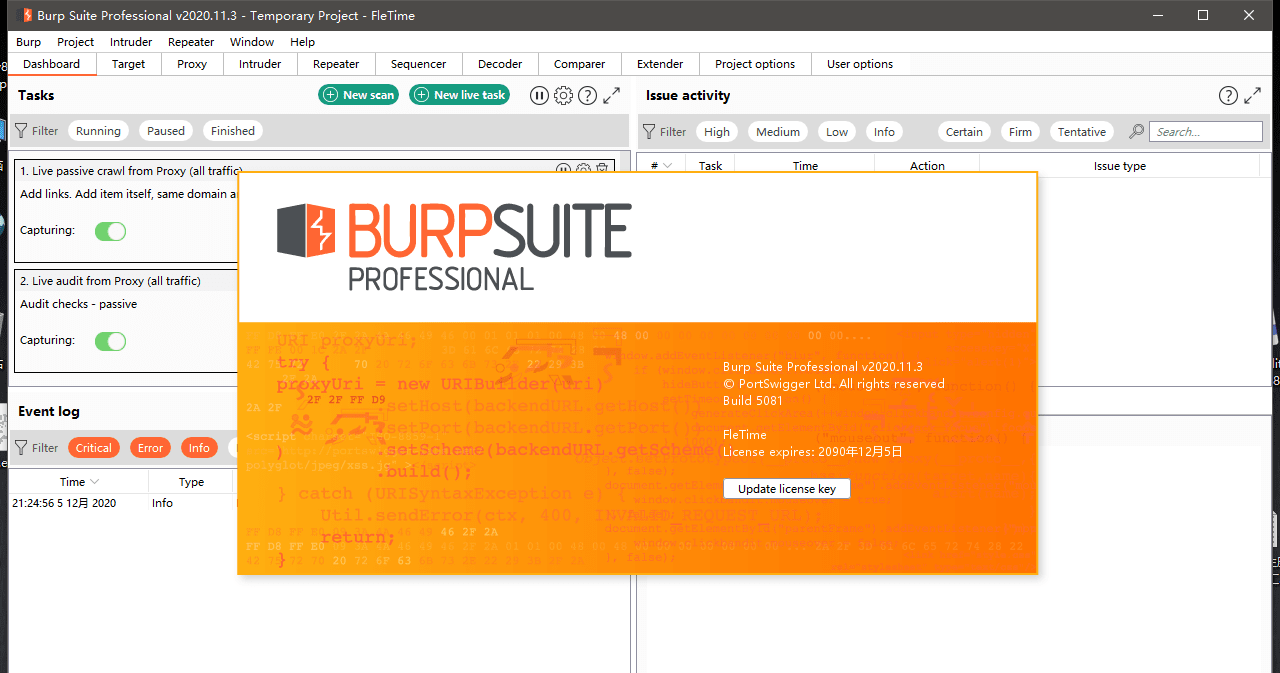The width and height of the screenshot is (1280, 673).
Task: Toggle the Info severity filter in Issue activity
Action: [884, 132]
